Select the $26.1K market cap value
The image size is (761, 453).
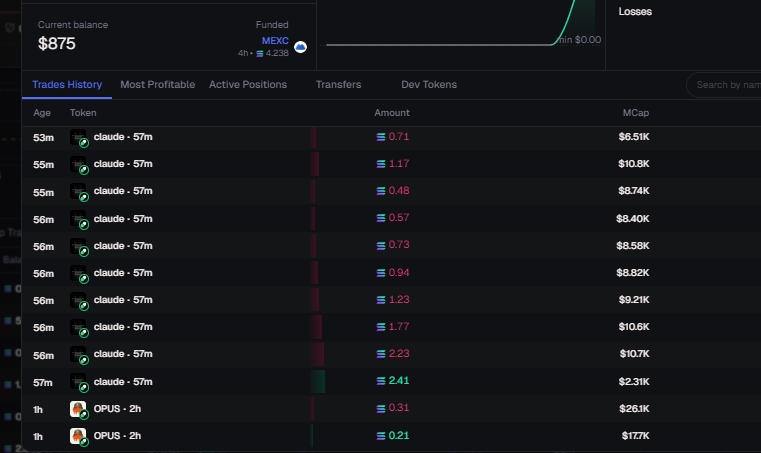634,409
